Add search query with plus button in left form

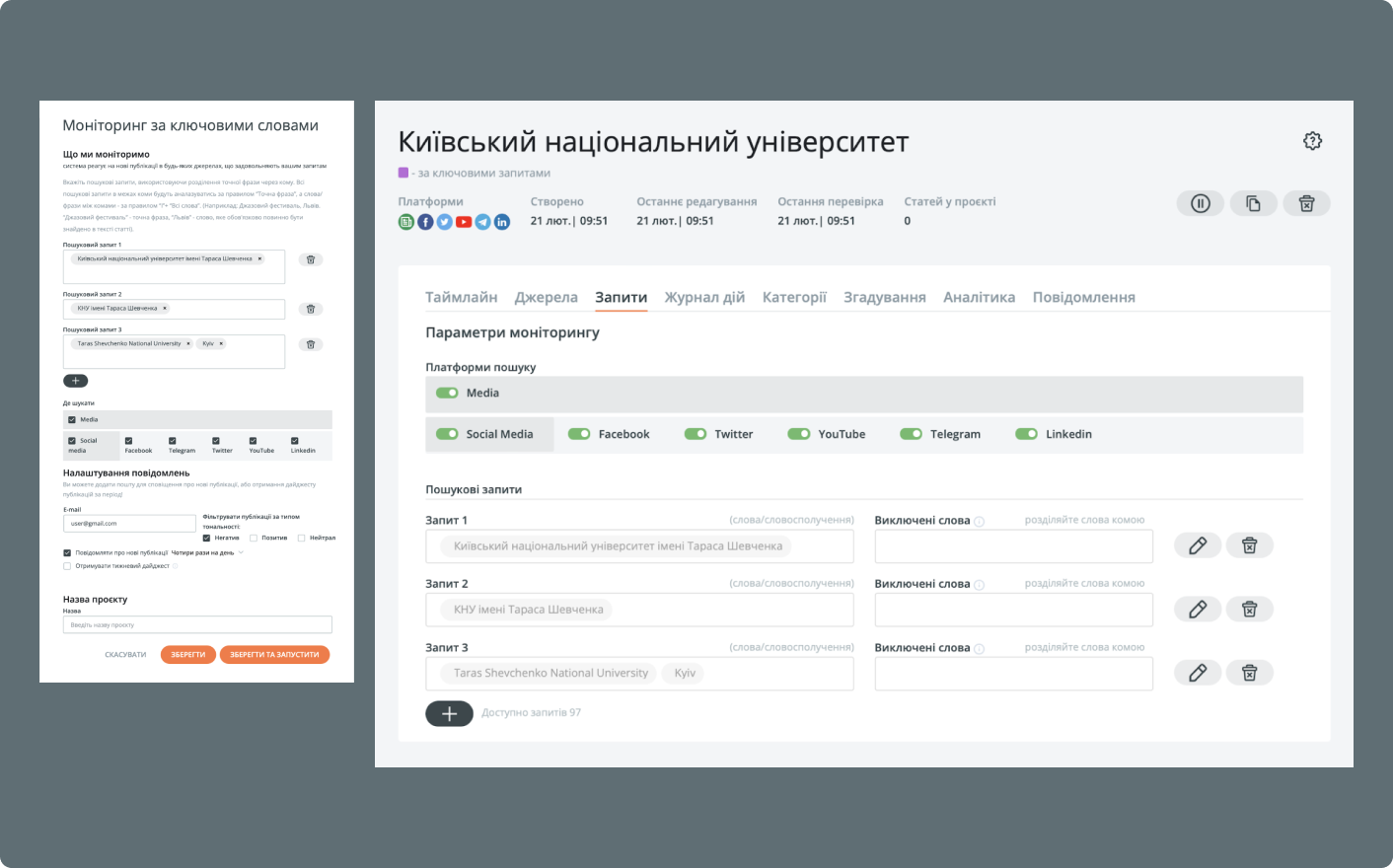[76, 381]
